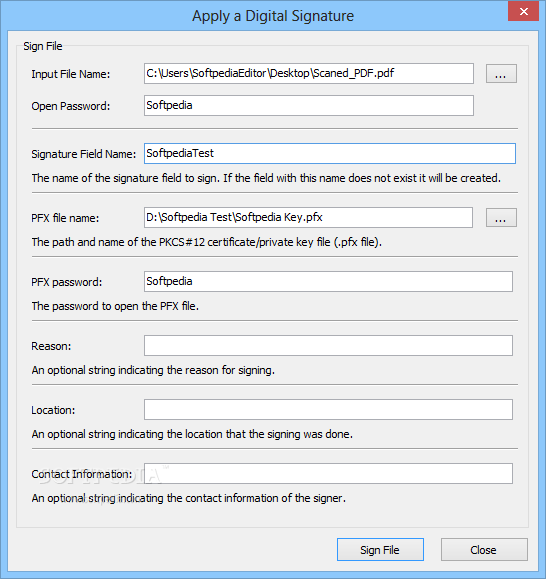
Task: Click the 'PFX password:' label
Action: pos(66,282)
